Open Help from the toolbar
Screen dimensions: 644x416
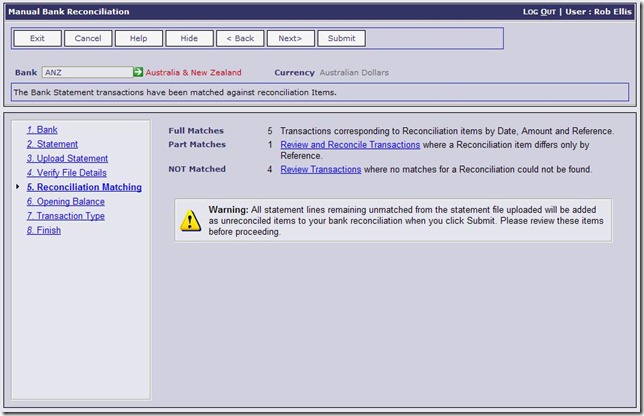click(139, 38)
